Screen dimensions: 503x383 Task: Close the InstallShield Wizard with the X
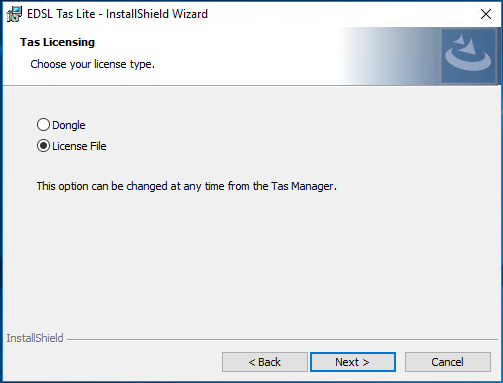pos(486,14)
